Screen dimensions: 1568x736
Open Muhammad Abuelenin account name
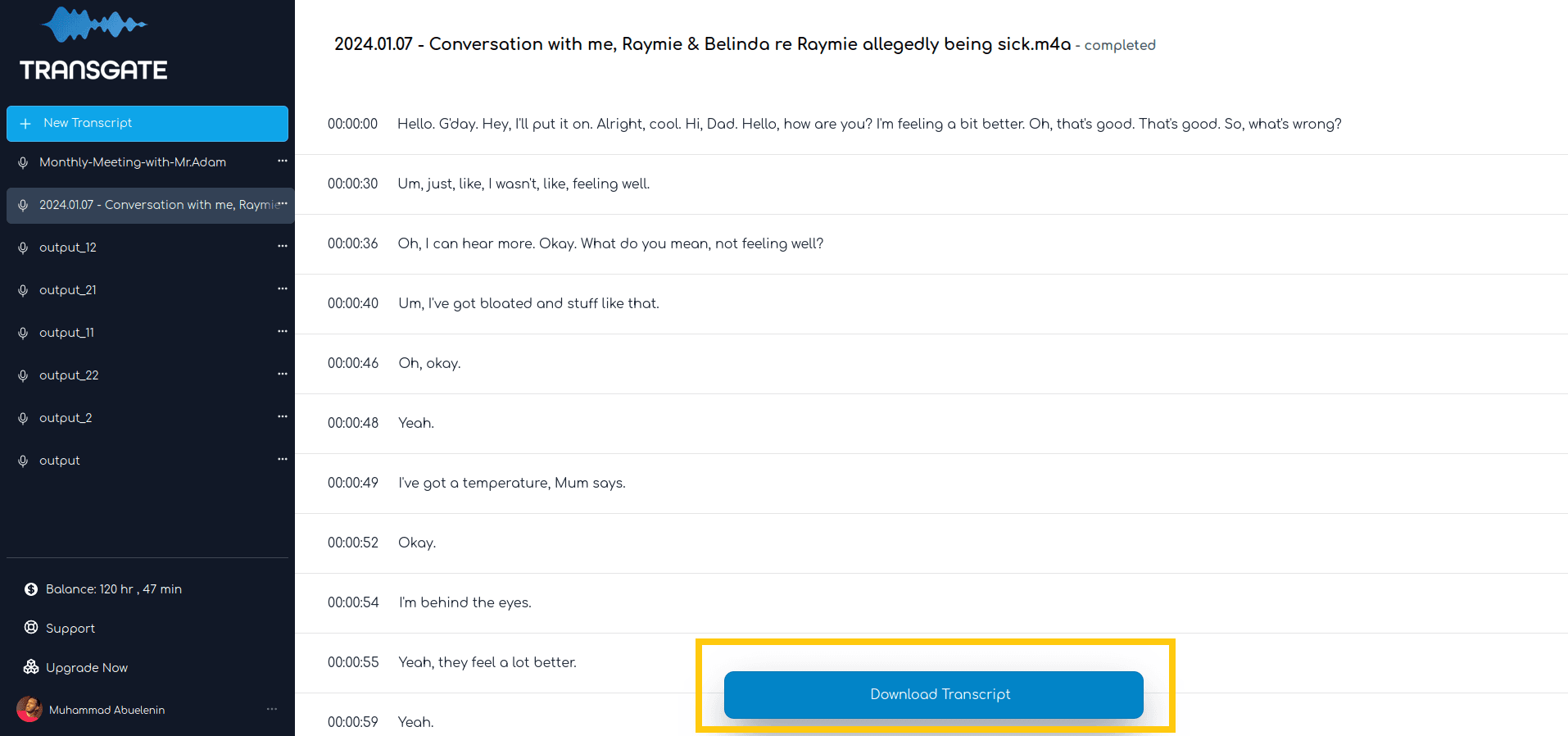[x=107, y=710]
